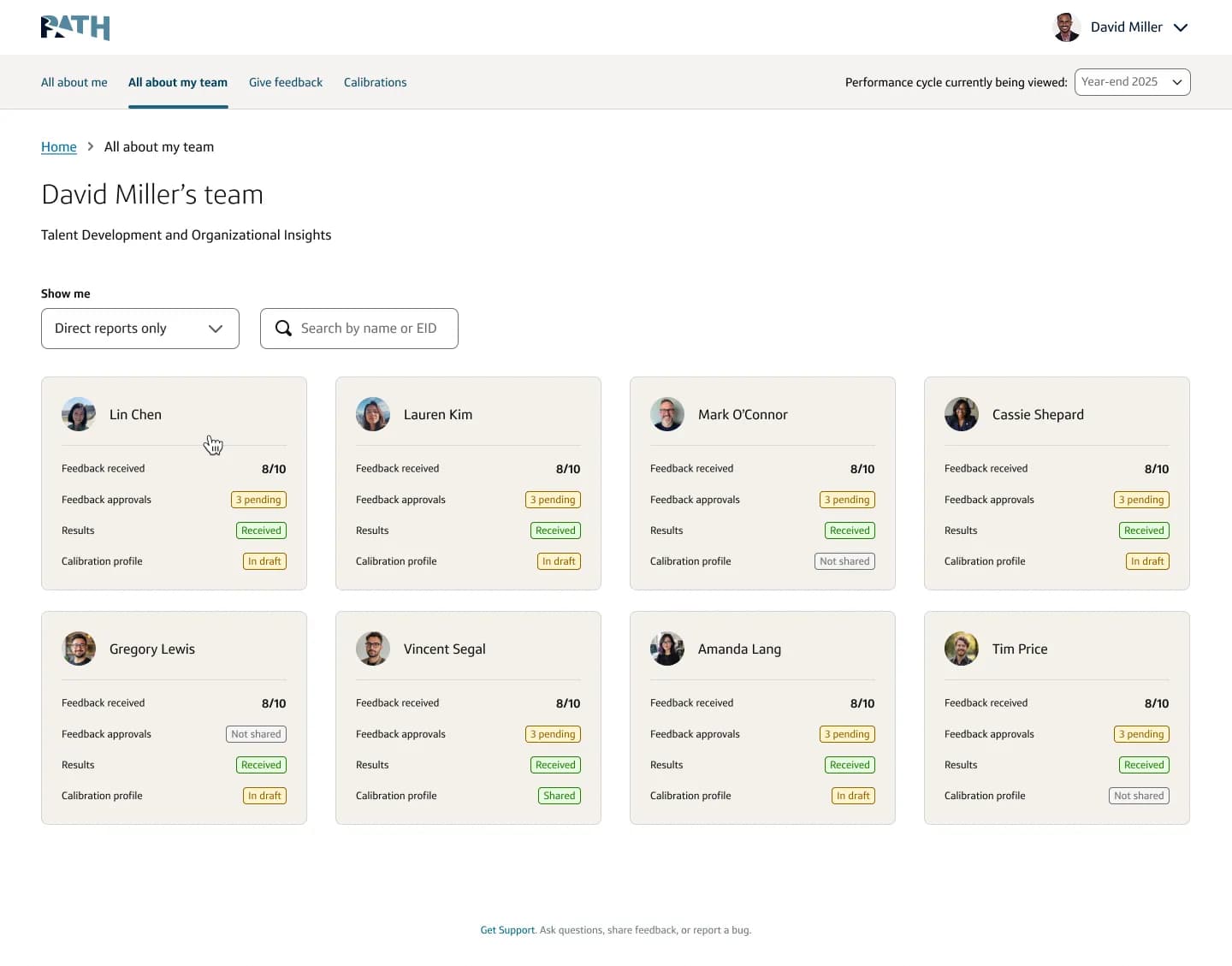Screen dimensions: 1232x966
Task: Open the All about me tab
Action: tap(74, 82)
